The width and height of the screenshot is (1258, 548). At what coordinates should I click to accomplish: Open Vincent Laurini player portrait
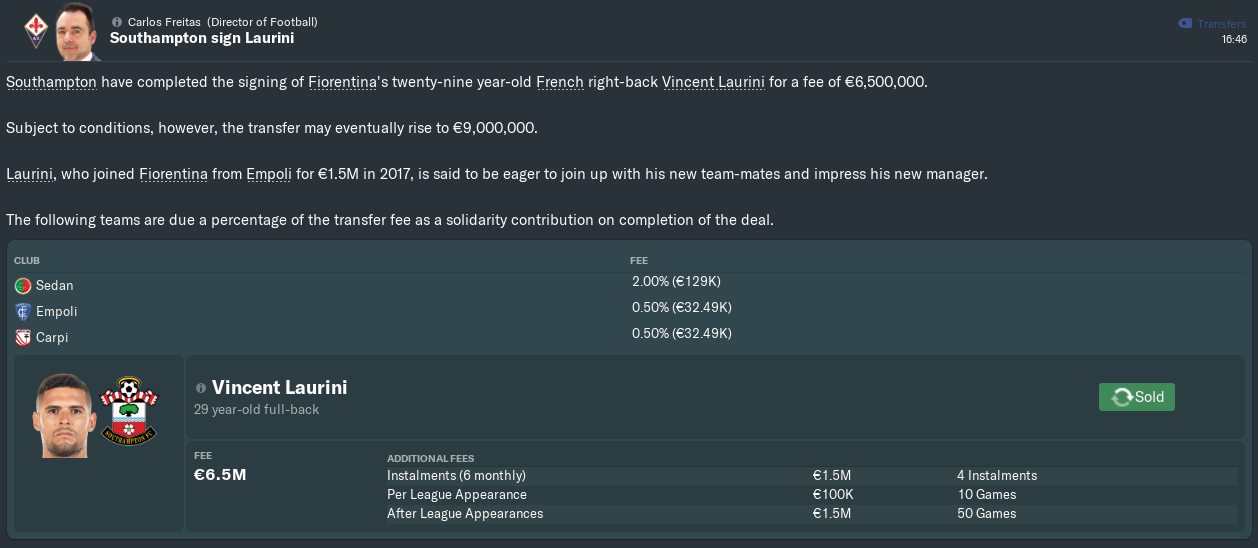[61, 413]
